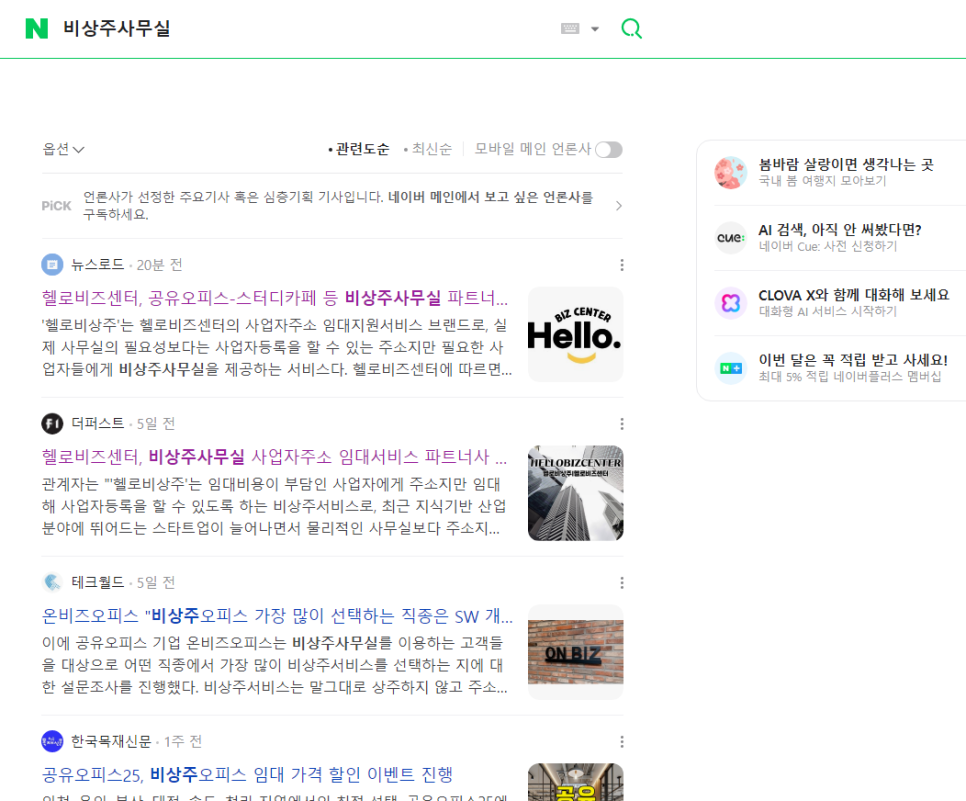Screen dimensions: 966x801
Task: Open the 테크월드 publisher name link
Action: pos(97,582)
